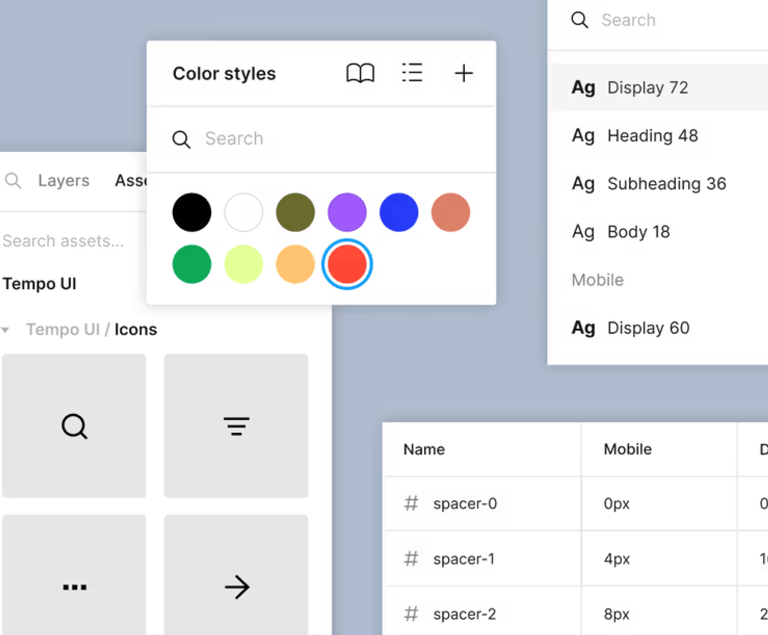Image resolution: width=768 pixels, height=635 pixels.
Task: Select the light orange color swatch
Action: [x=295, y=264]
